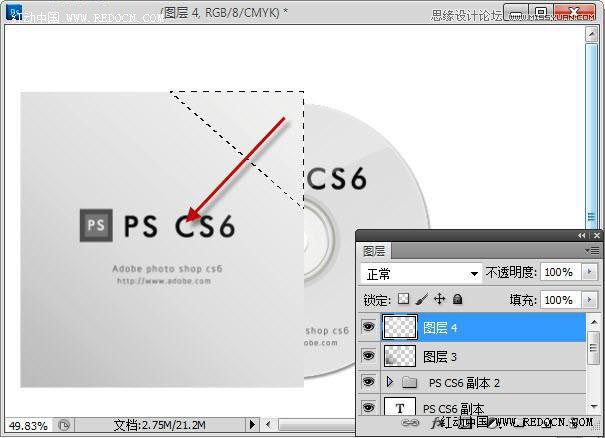Click the lock image pixels brush icon
The image size is (605, 438).
(422, 299)
